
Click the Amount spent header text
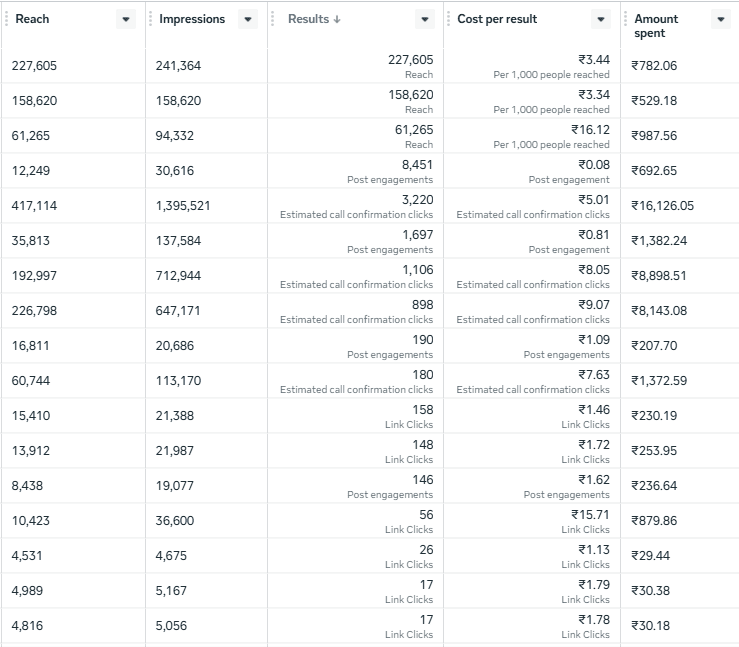656,26
